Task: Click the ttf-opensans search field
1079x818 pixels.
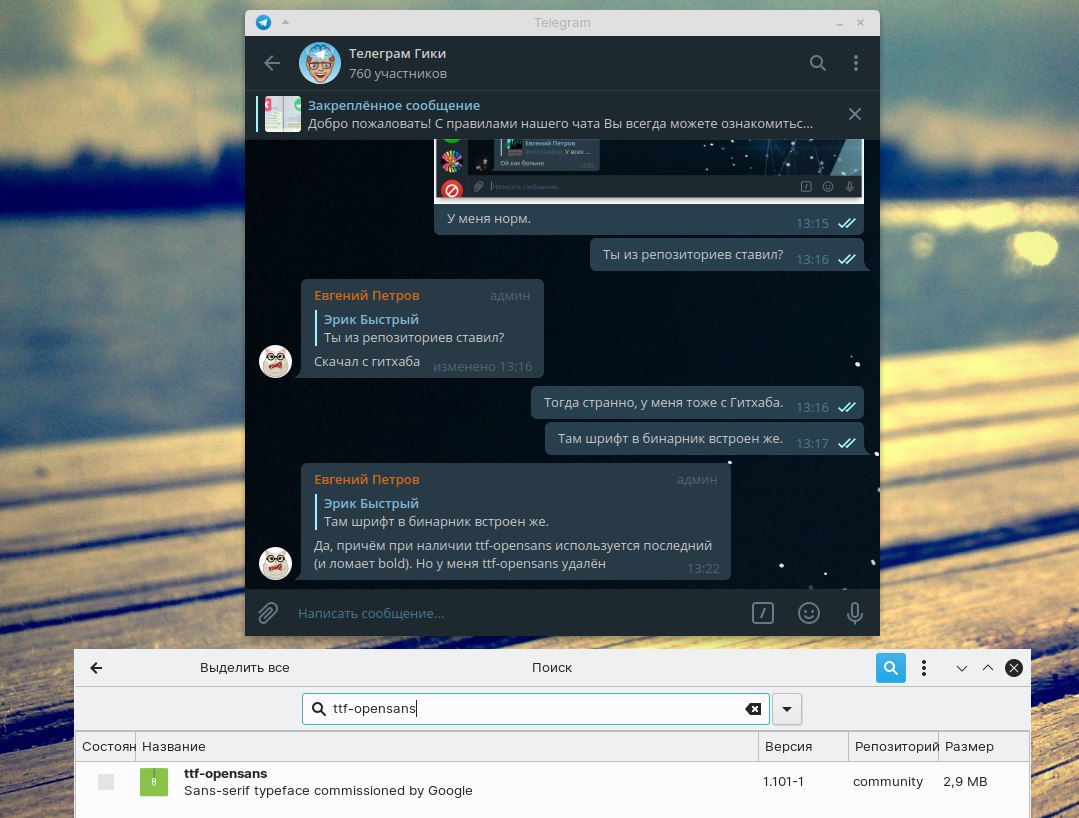Action: point(535,709)
